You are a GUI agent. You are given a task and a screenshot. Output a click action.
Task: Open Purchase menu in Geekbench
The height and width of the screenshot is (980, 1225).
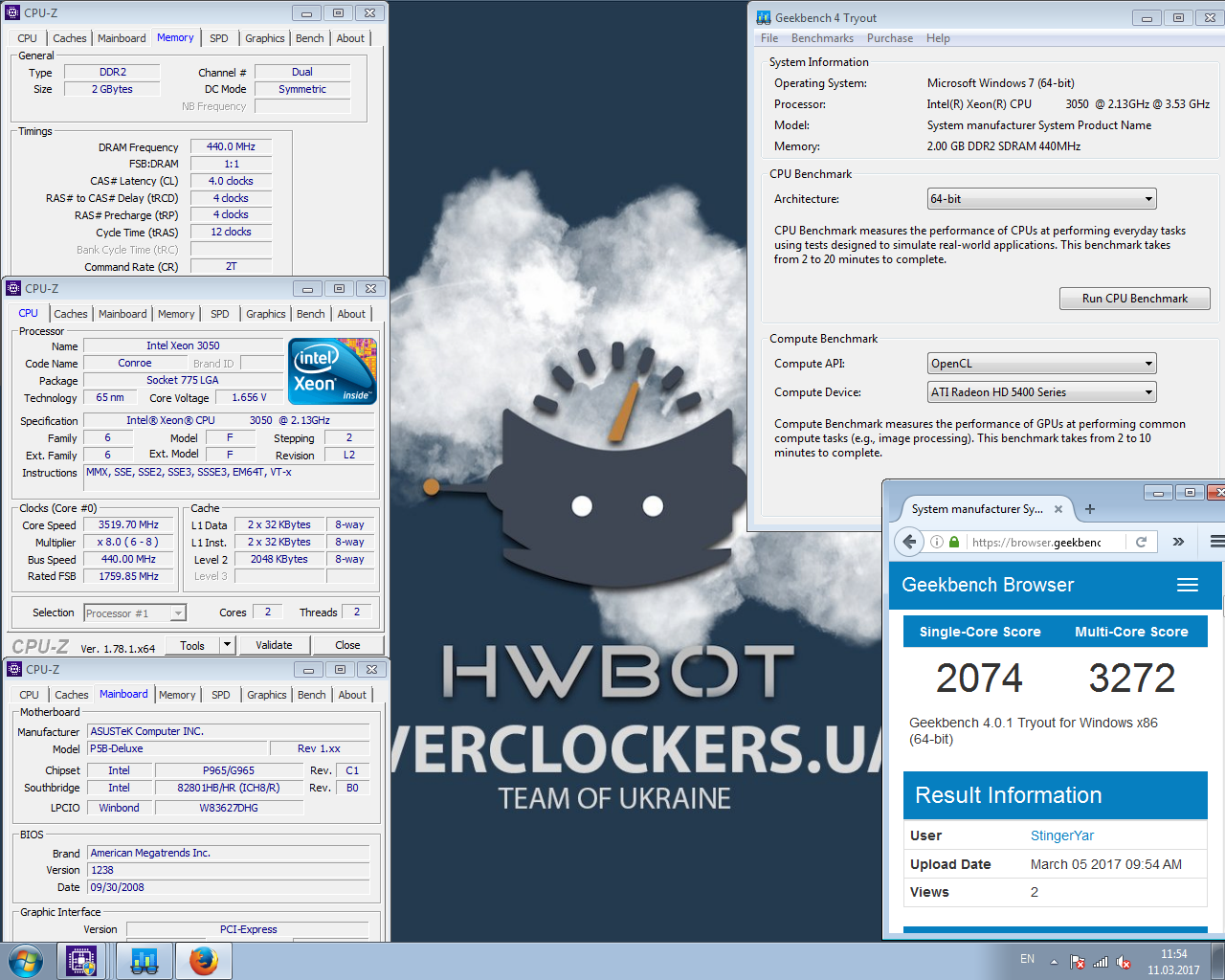[890, 38]
